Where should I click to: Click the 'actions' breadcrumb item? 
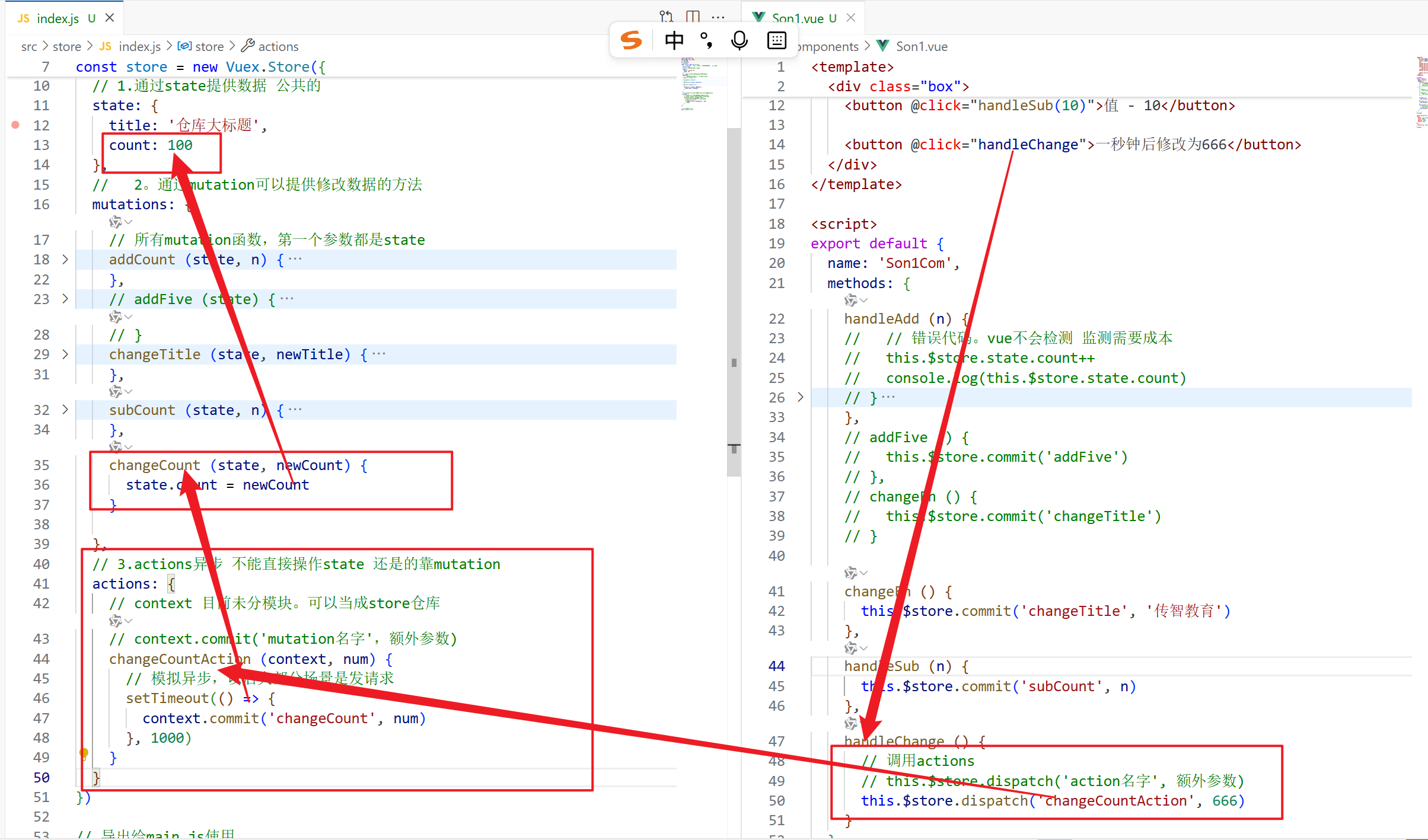coord(278,46)
